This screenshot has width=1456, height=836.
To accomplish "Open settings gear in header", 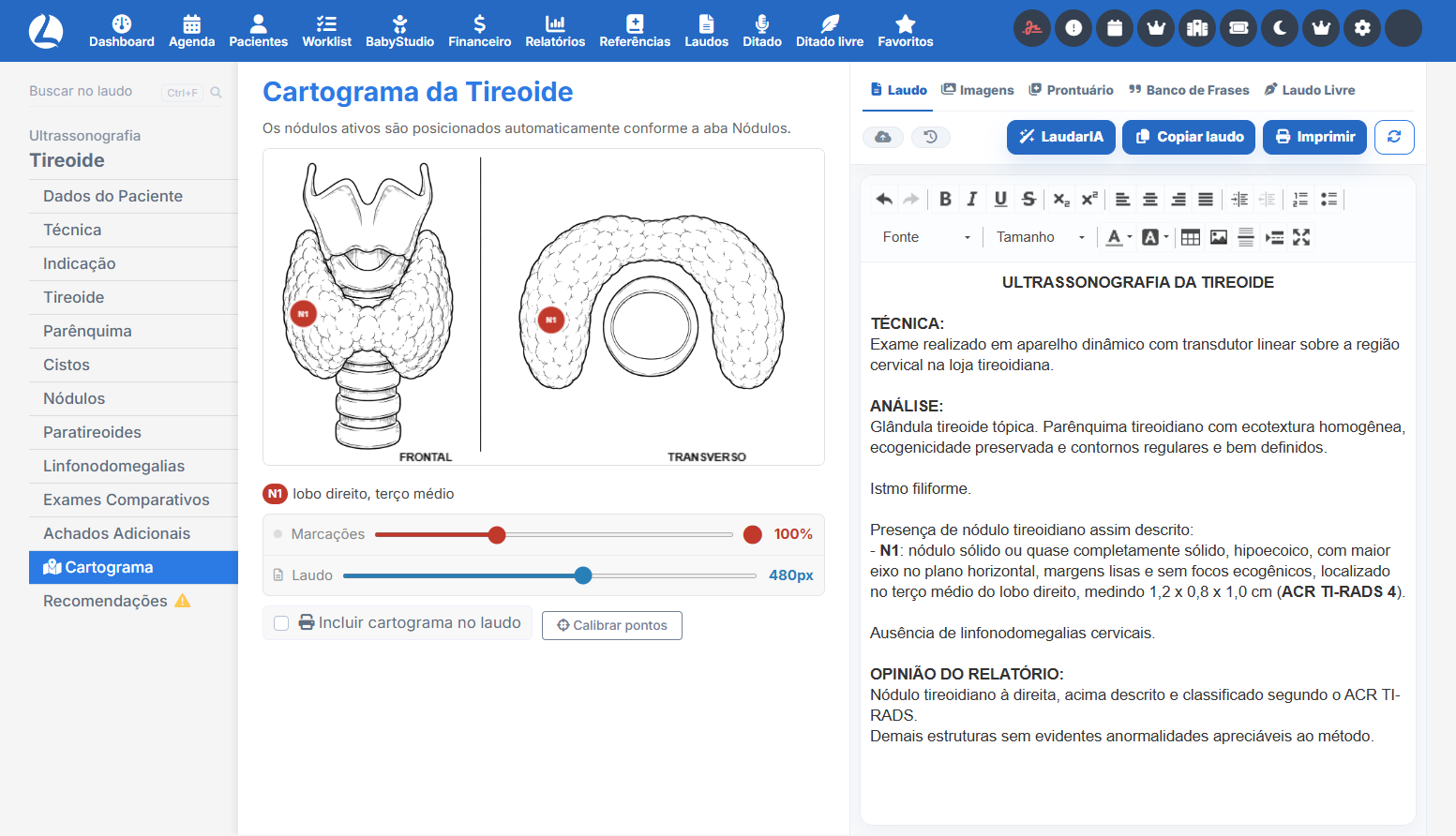I will (1362, 28).
